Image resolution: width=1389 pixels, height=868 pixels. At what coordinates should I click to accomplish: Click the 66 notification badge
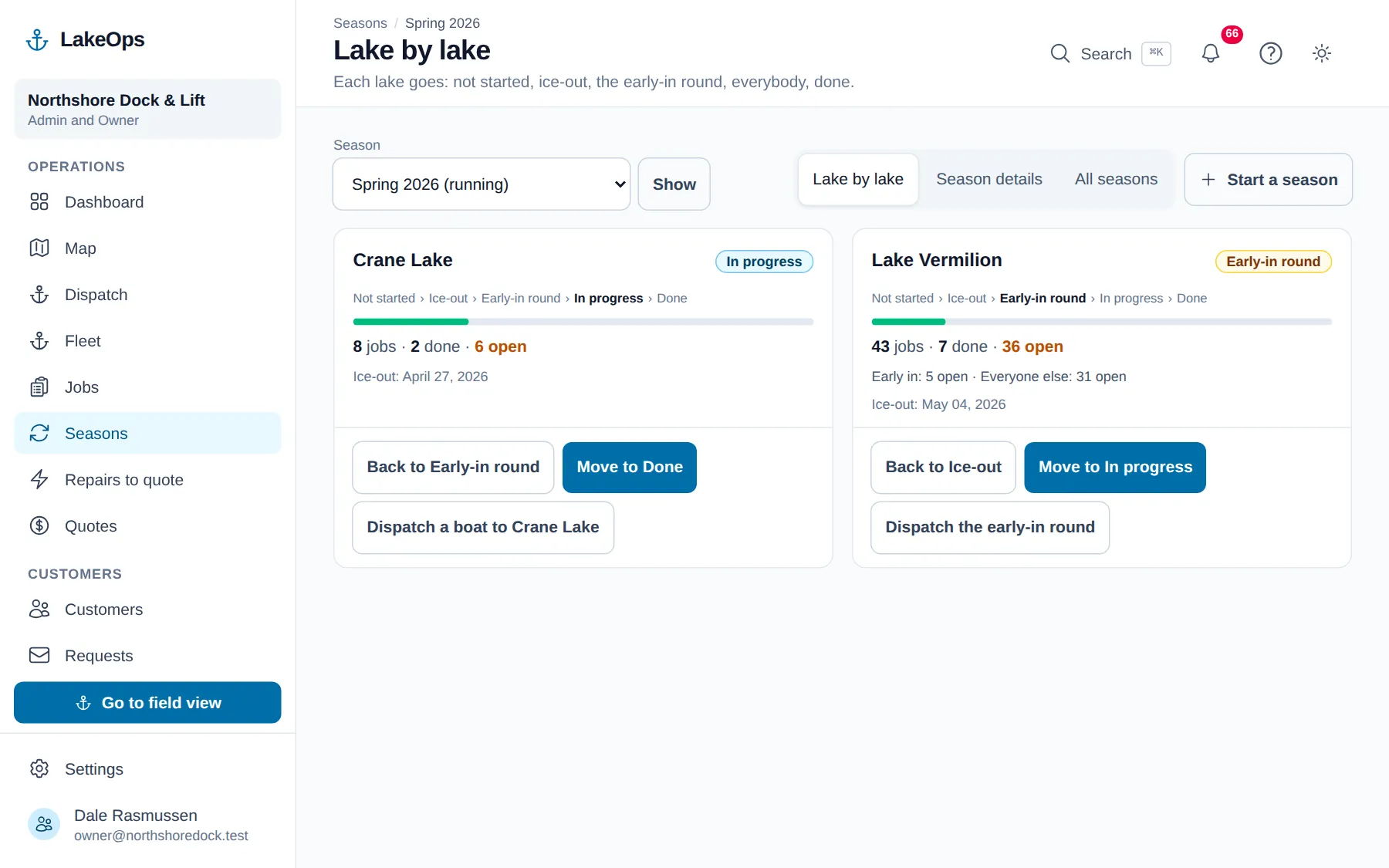[1232, 34]
